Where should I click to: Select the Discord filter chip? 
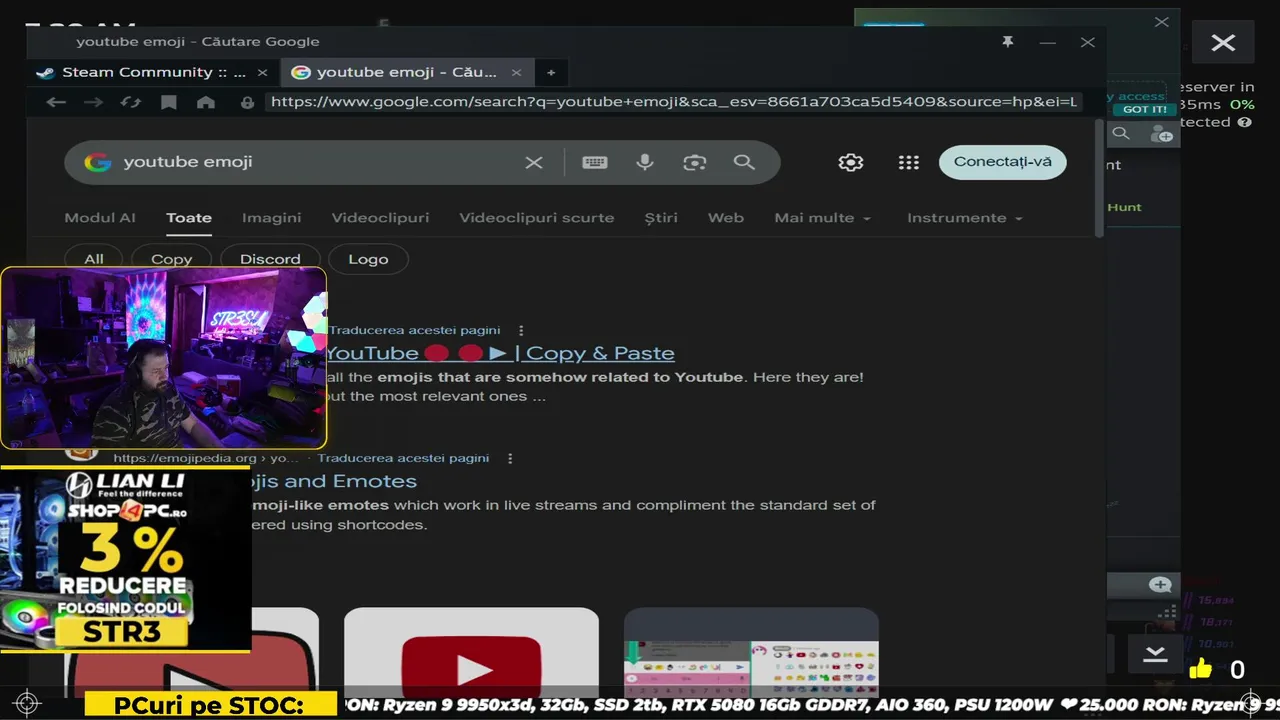coord(270,258)
